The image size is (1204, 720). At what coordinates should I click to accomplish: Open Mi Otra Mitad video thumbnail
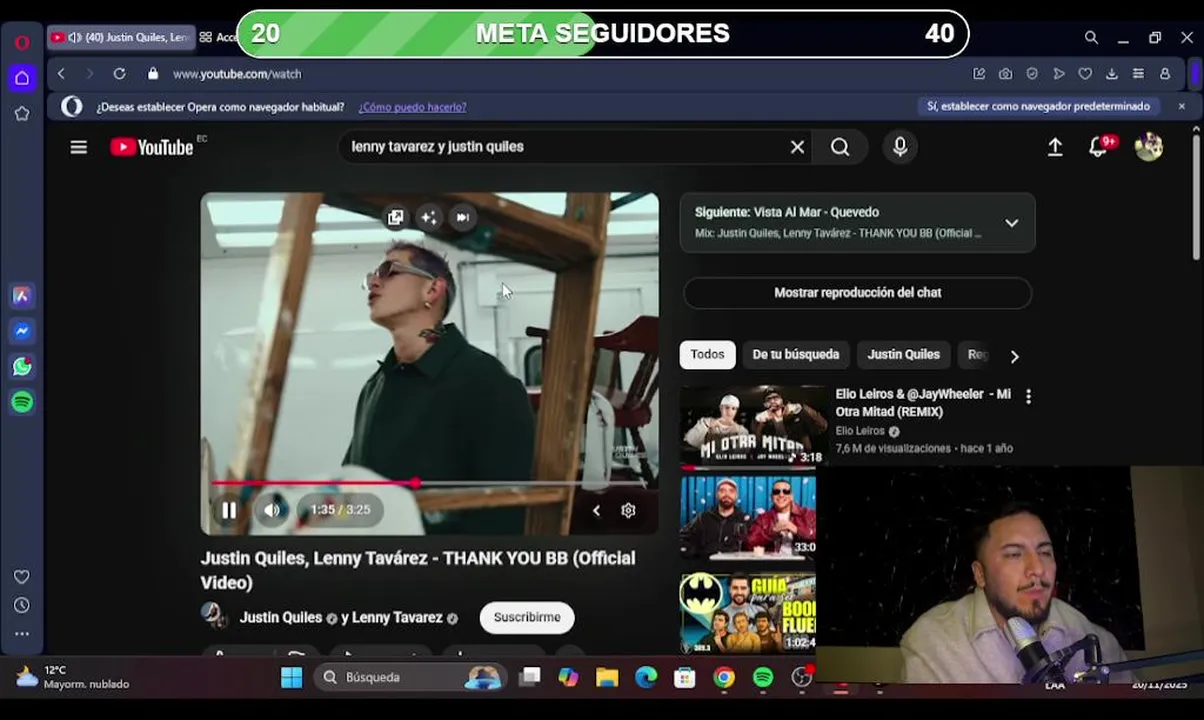click(754, 426)
